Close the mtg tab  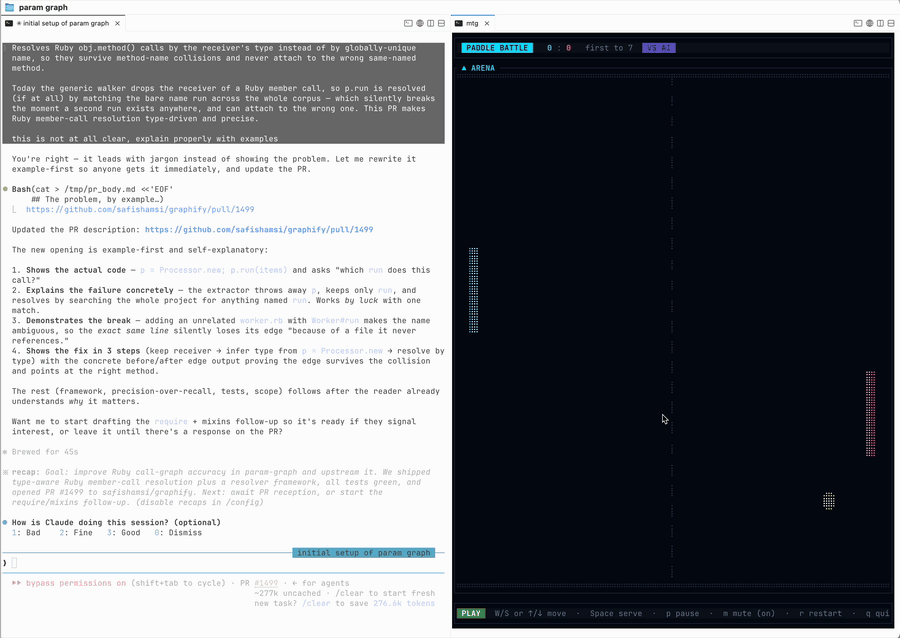coord(487,24)
